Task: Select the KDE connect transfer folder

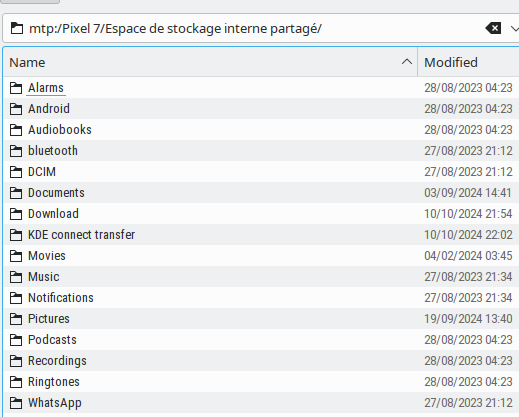Action: pos(81,235)
